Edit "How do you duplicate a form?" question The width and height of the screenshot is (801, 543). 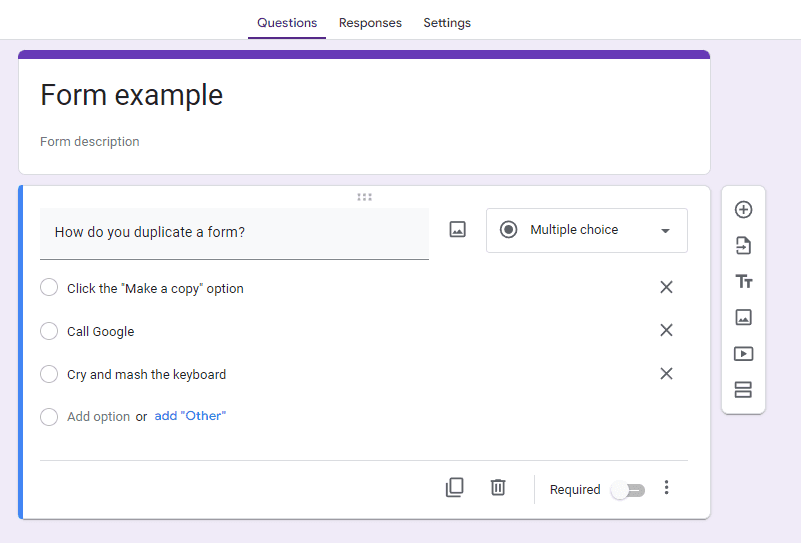coord(234,233)
